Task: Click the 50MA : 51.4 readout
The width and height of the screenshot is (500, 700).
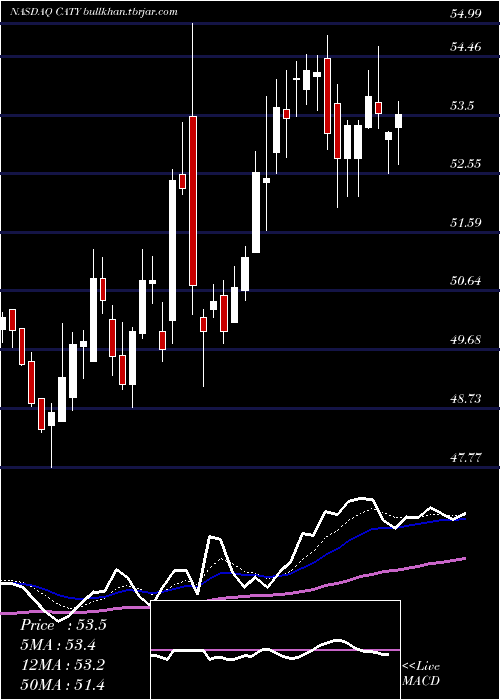Action: coord(62,684)
